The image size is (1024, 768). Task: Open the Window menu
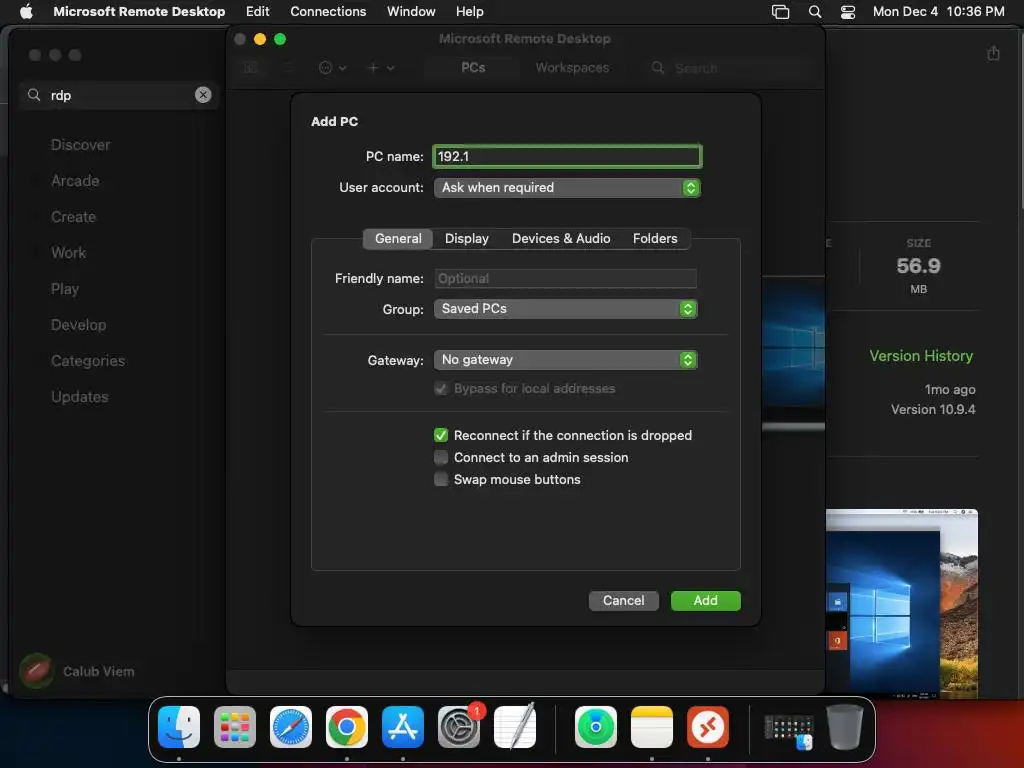[x=411, y=11]
